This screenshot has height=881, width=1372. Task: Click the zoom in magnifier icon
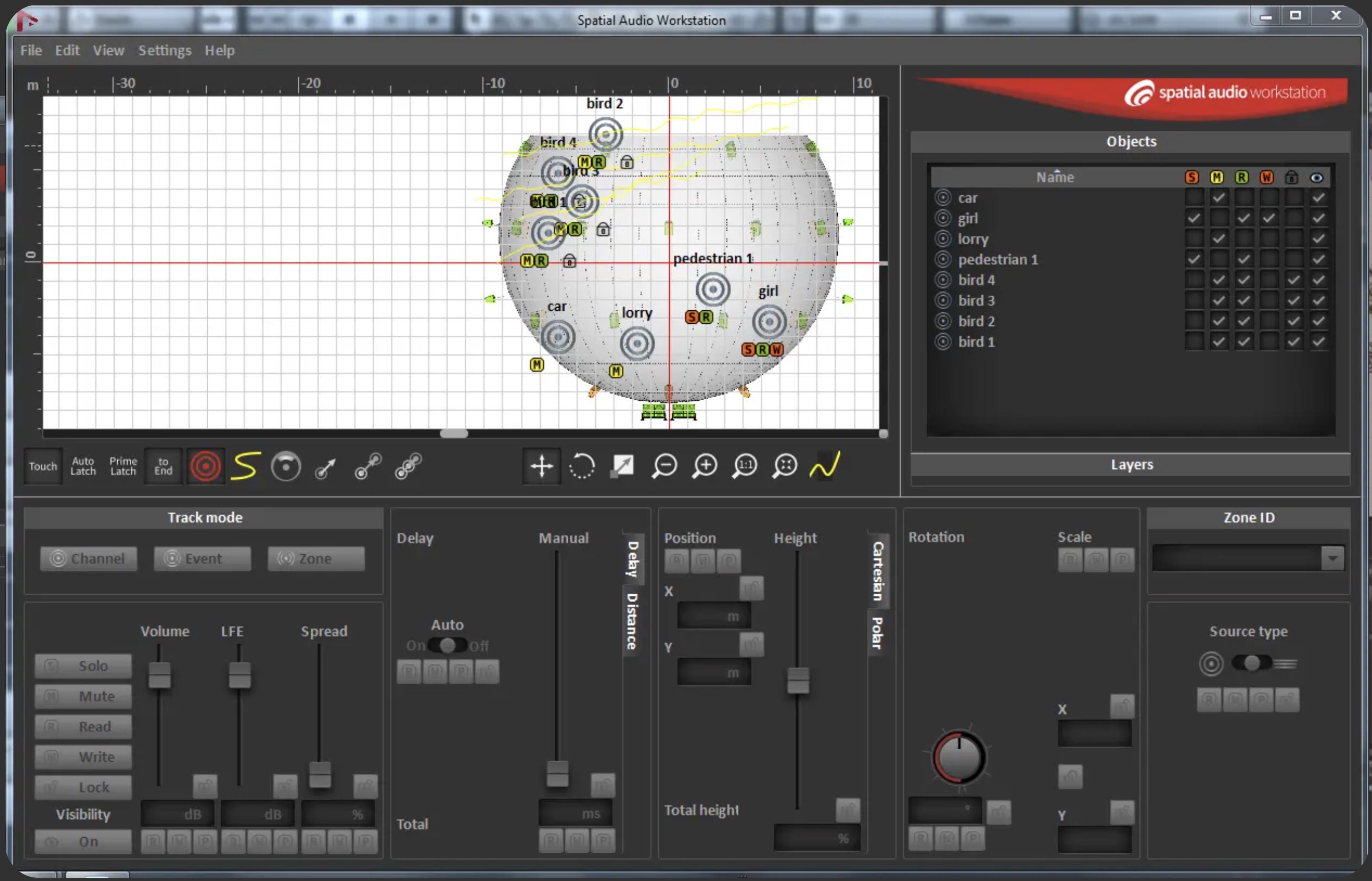tap(704, 466)
